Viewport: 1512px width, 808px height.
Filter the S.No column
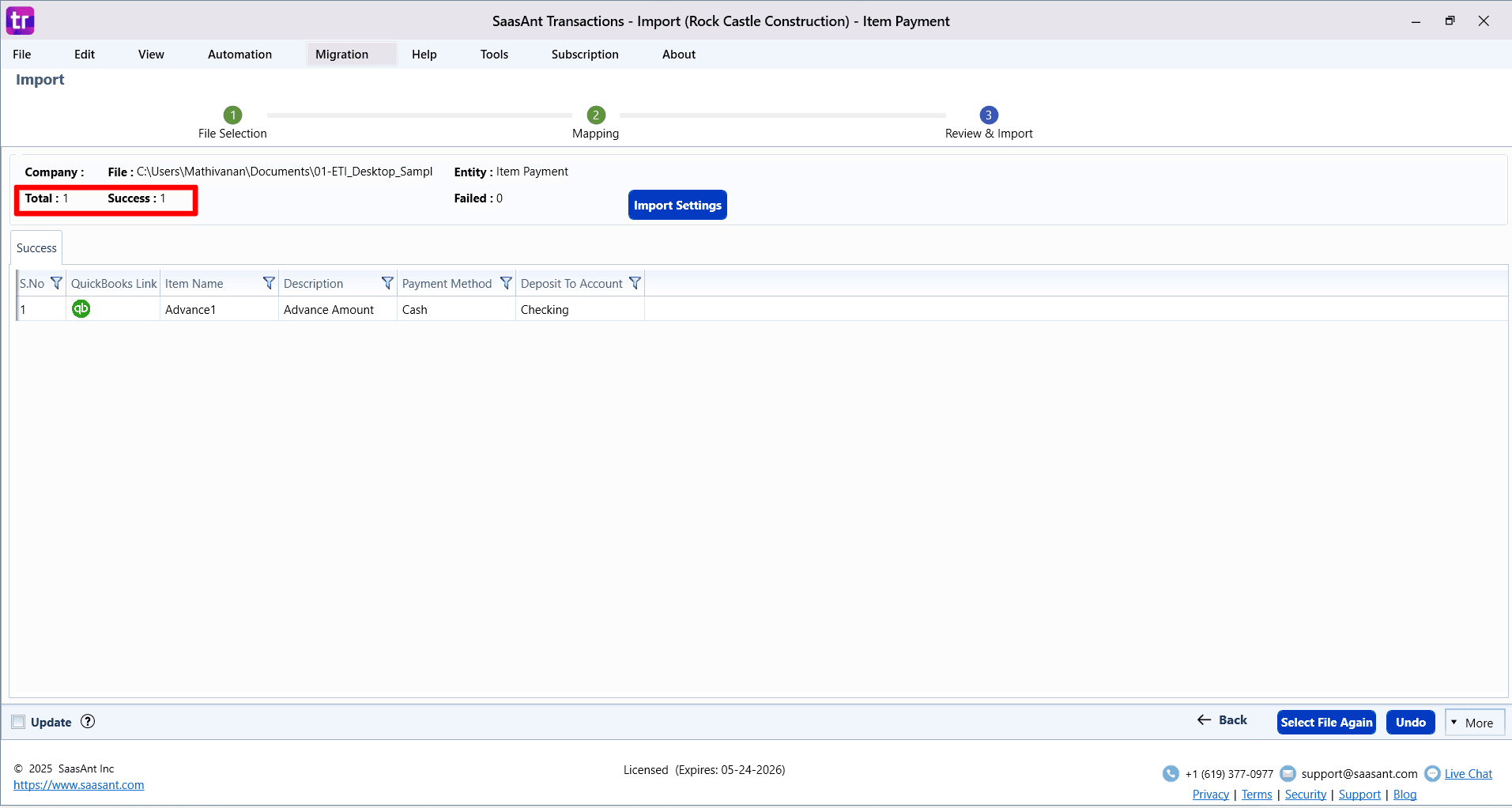[x=55, y=282]
